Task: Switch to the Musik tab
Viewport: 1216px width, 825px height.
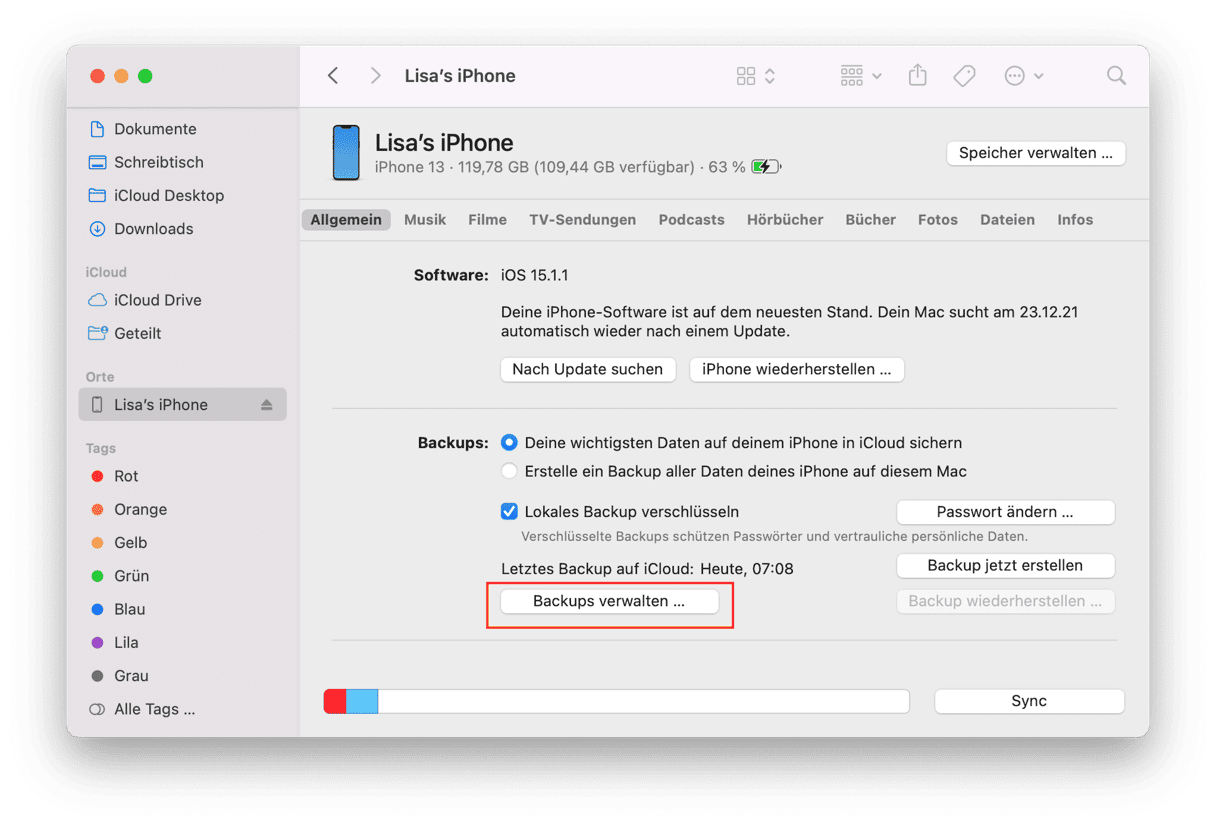Action: (425, 220)
